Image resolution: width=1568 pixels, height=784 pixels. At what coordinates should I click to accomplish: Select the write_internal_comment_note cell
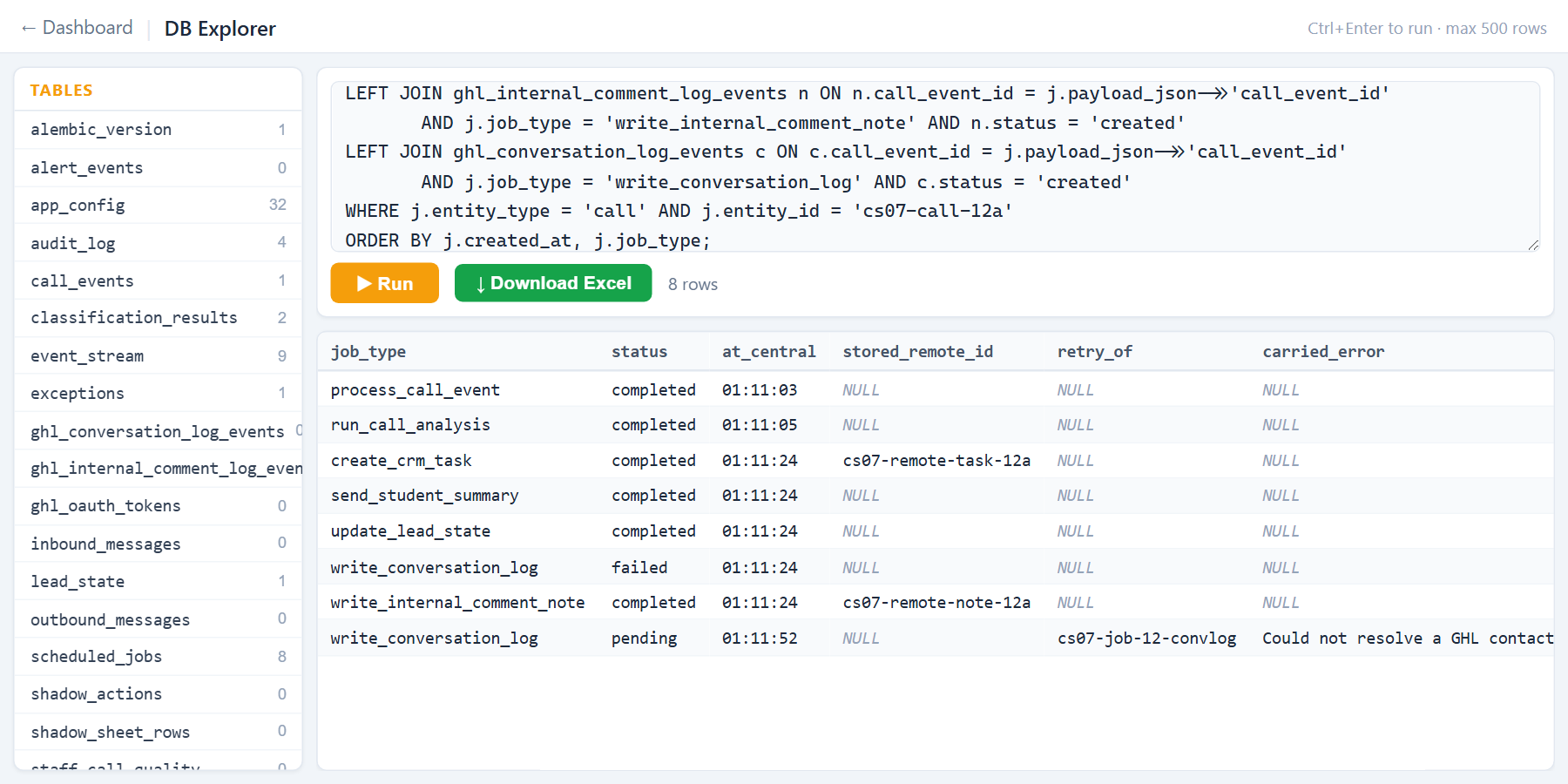tap(457, 603)
